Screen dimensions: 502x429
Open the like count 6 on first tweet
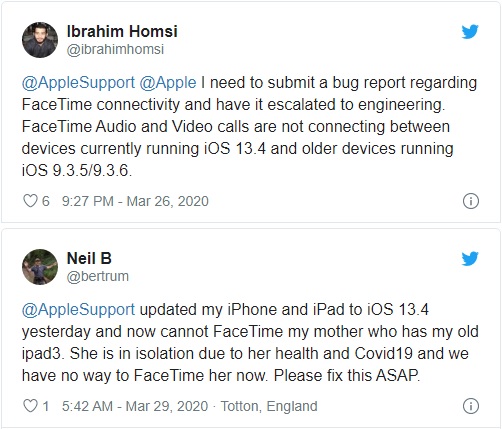coord(45,201)
